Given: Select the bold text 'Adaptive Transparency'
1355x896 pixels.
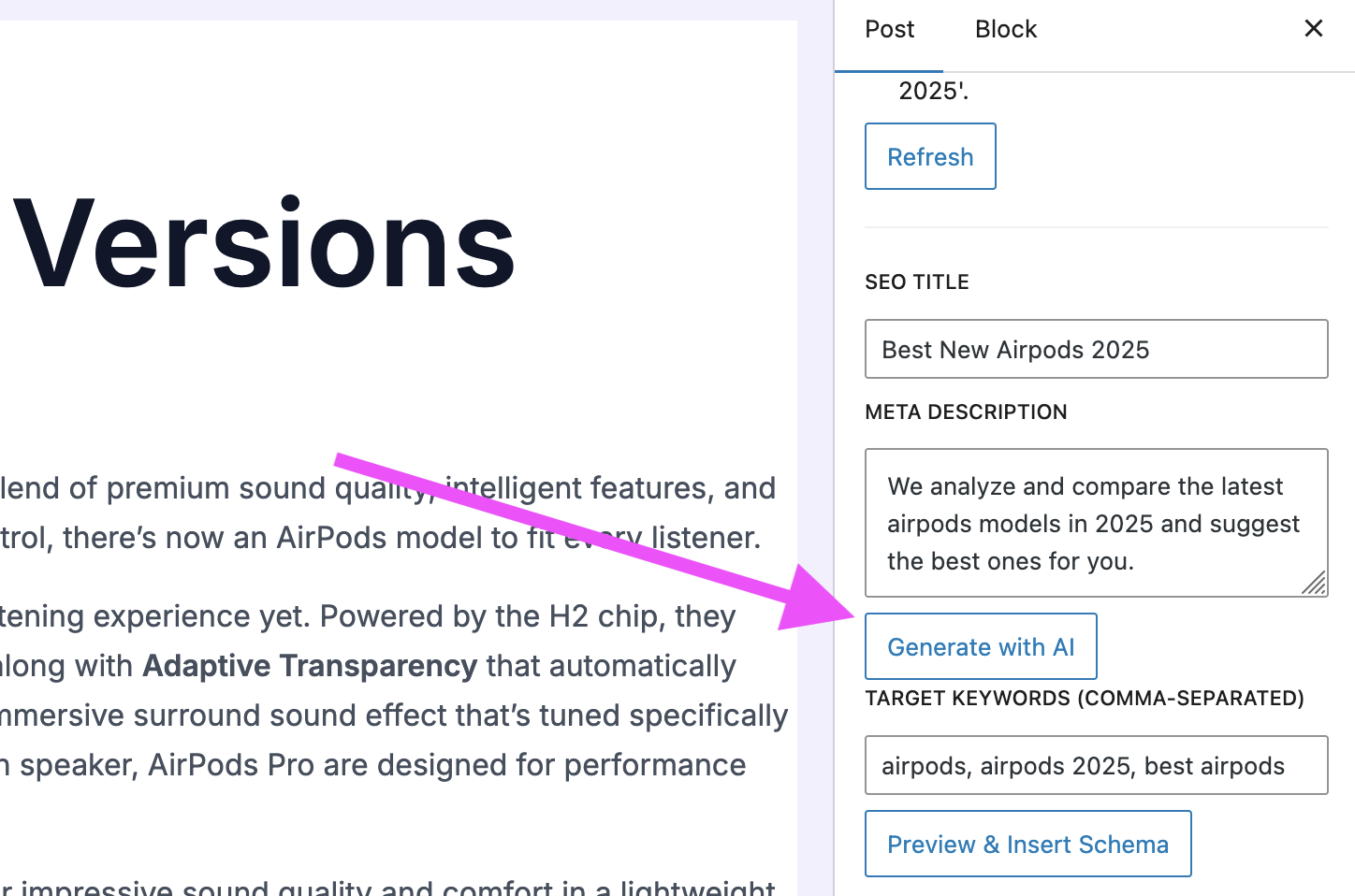Looking at the screenshot, I should tap(309, 666).
